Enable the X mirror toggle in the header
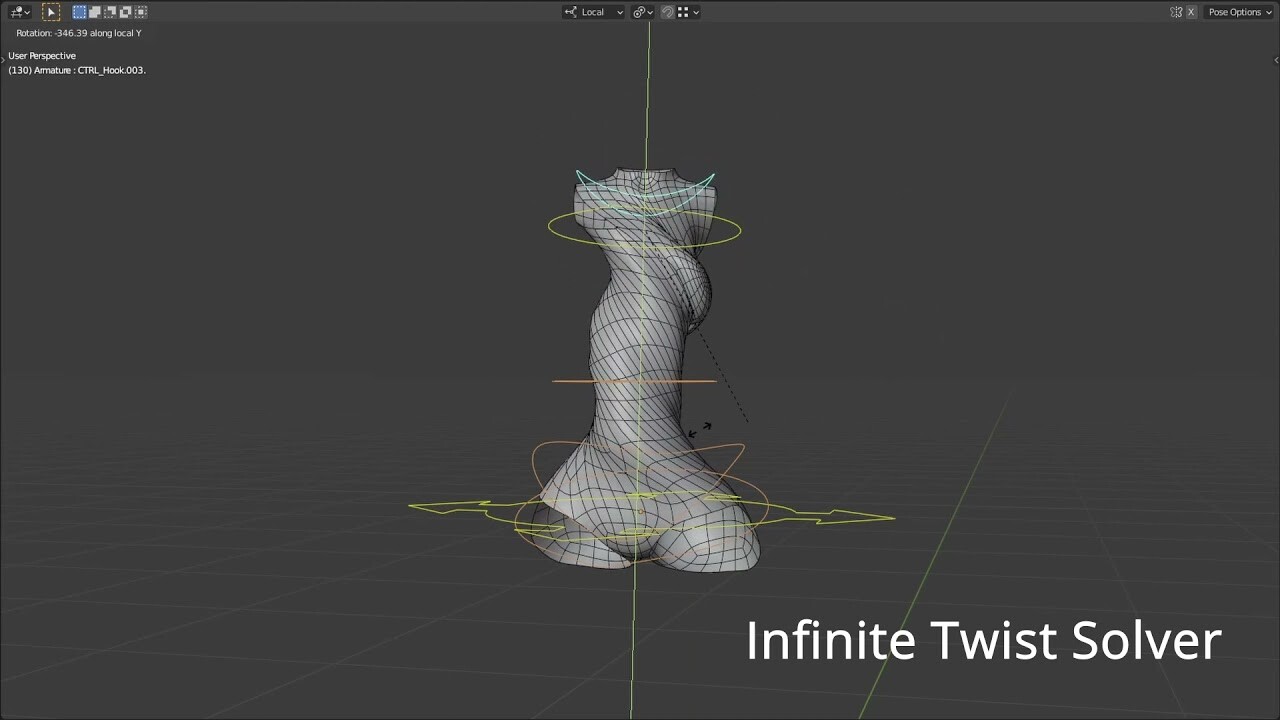The height and width of the screenshot is (720, 1280). (x=1191, y=11)
